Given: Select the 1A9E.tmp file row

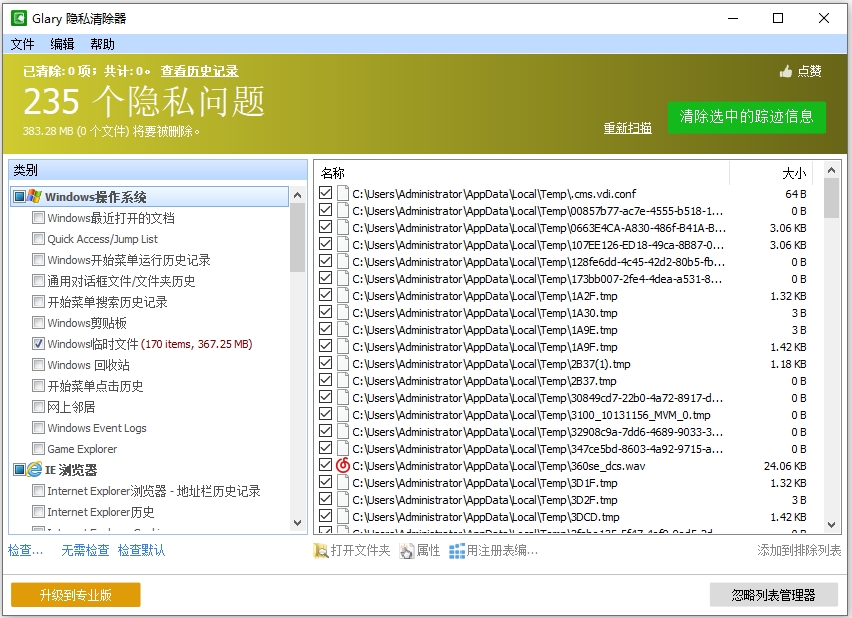Looking at the screenshot, I should click(563, 330).
